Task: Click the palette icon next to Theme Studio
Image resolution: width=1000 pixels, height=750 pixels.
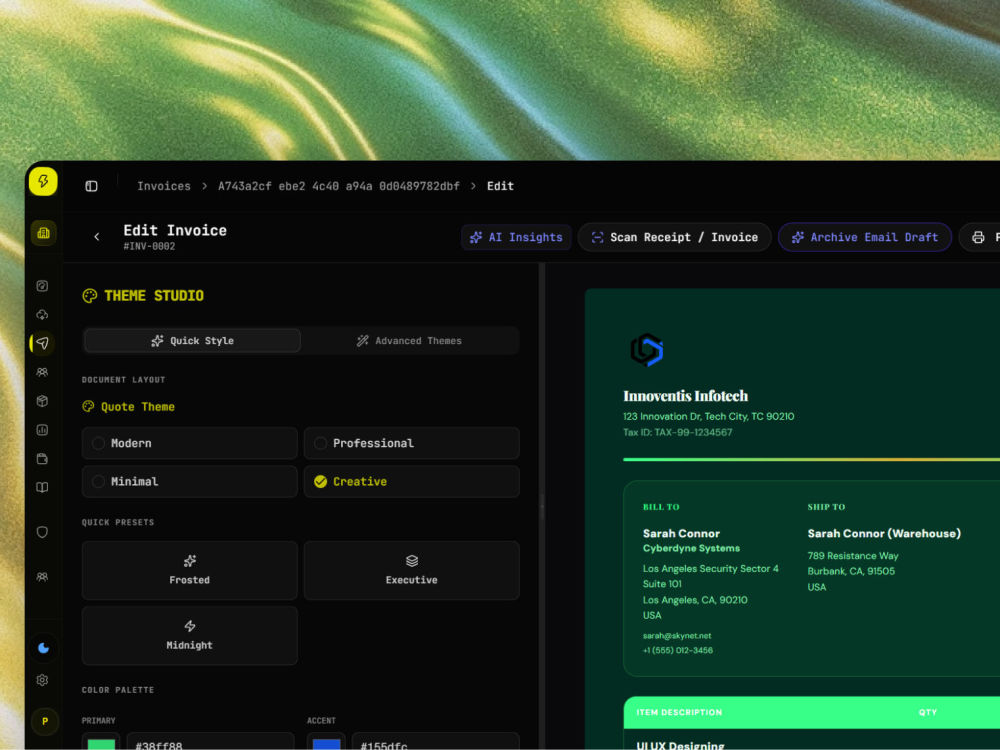Action: [x=90, y=296]
